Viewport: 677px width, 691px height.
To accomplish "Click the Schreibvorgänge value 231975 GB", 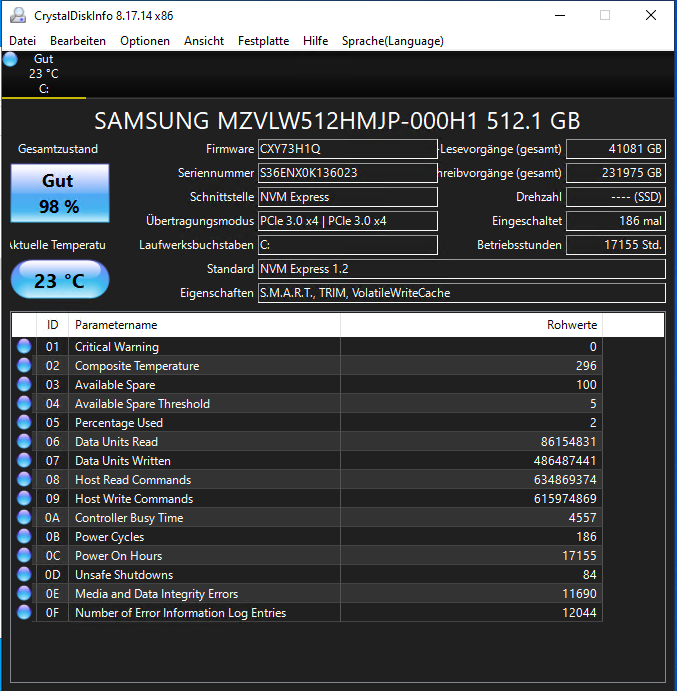I will pos(616,173).
